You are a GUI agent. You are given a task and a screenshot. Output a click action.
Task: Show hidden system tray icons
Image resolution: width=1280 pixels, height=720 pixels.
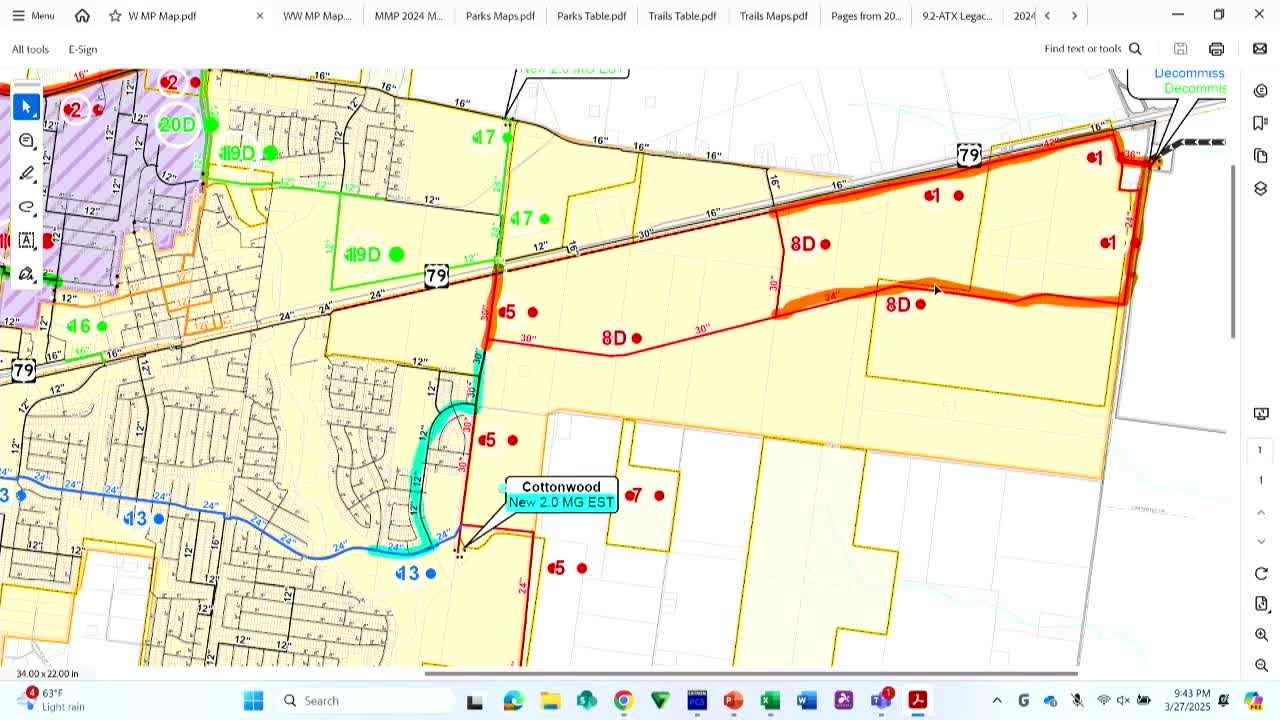click(x=997, y=701)
